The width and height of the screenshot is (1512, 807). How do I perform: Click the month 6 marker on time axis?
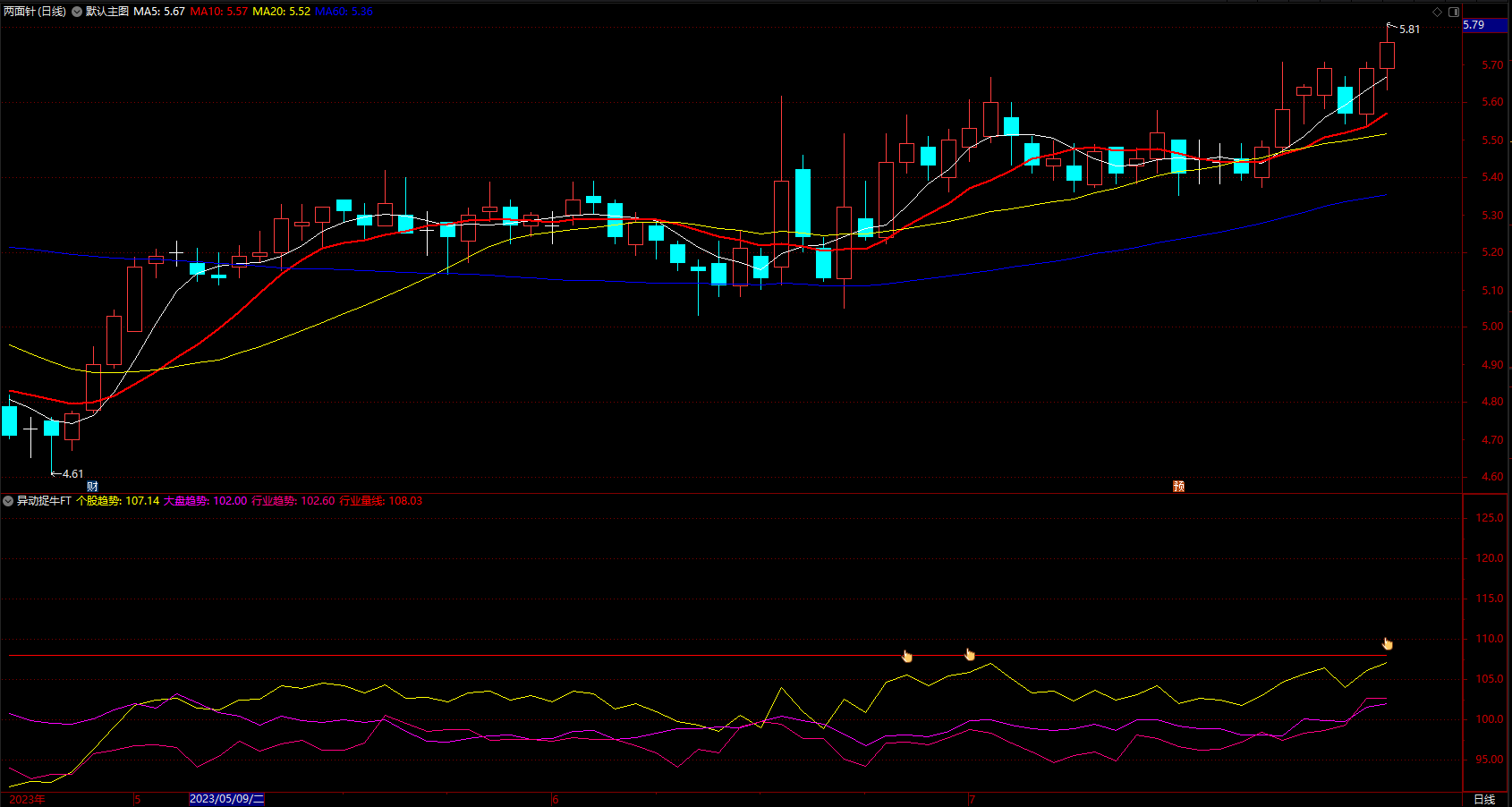[x=555, y=799]
